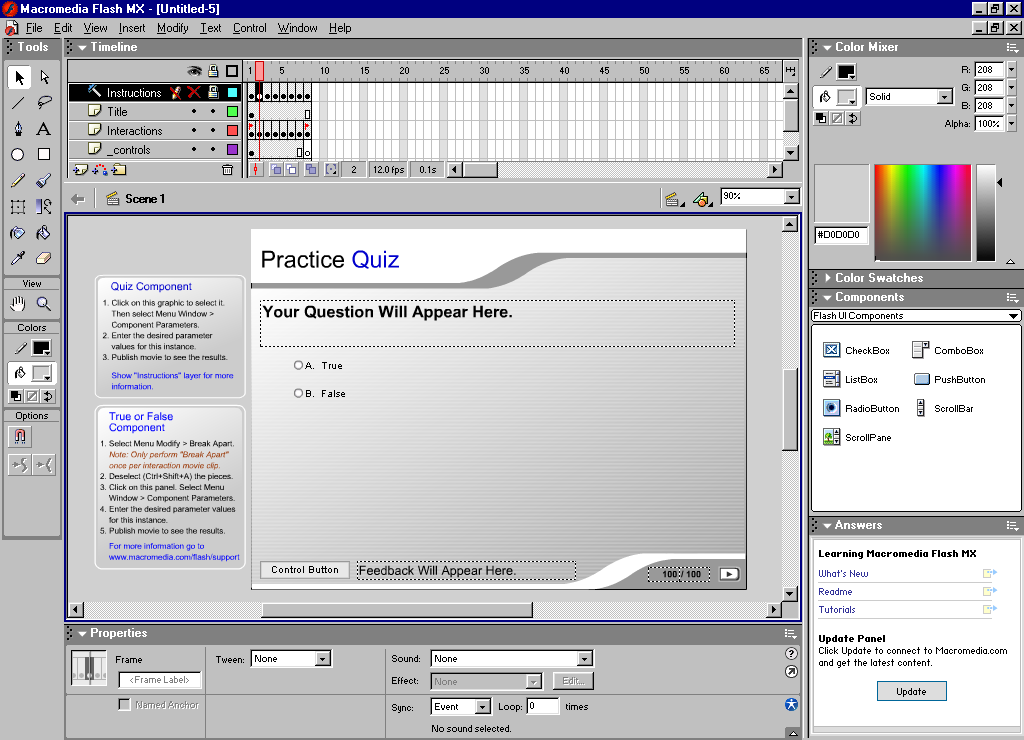
Task: Select the Rectangle tool
Action: click(44, 154)
